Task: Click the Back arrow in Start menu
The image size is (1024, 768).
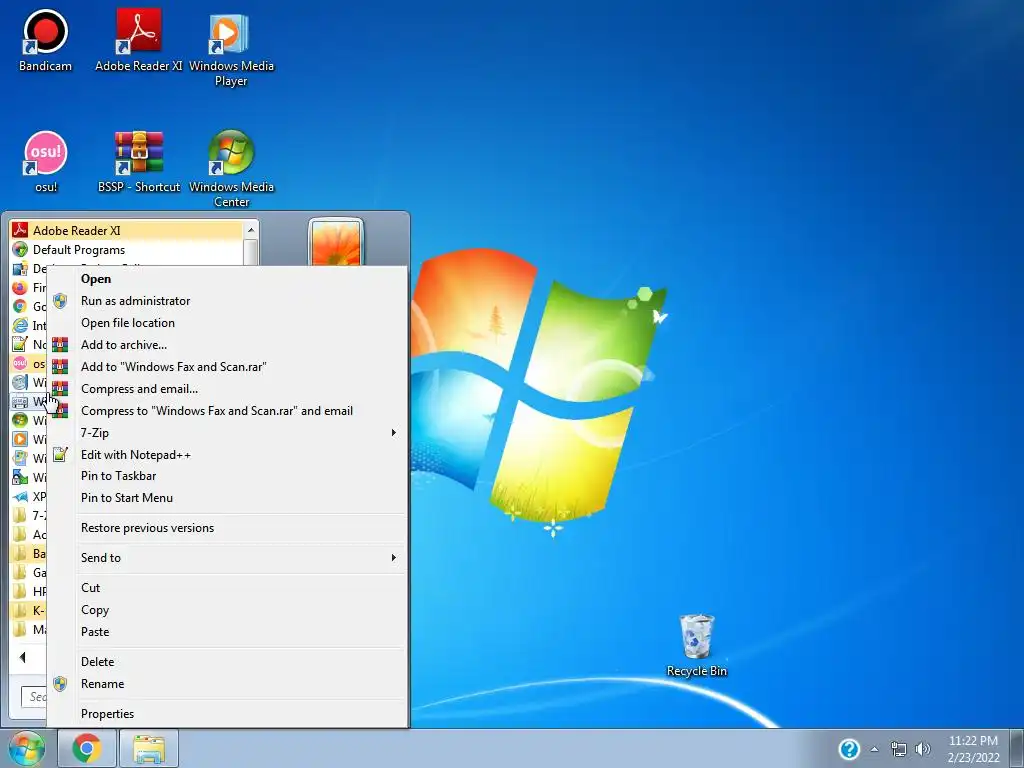Action: 23,657
